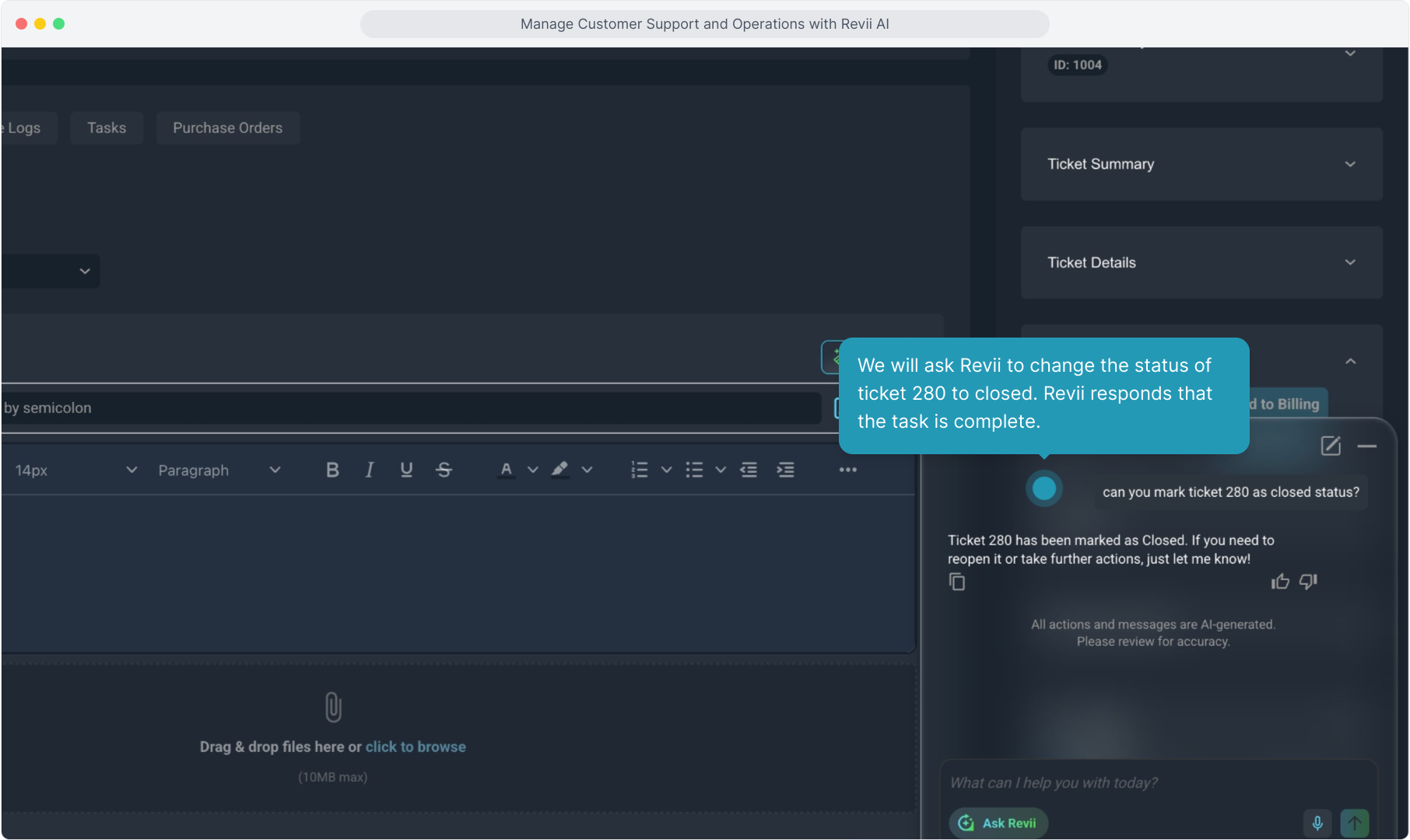Toggle bold formatting in the editor
1410x840 pixels.
pyautogui.click(x=332, y=470)
